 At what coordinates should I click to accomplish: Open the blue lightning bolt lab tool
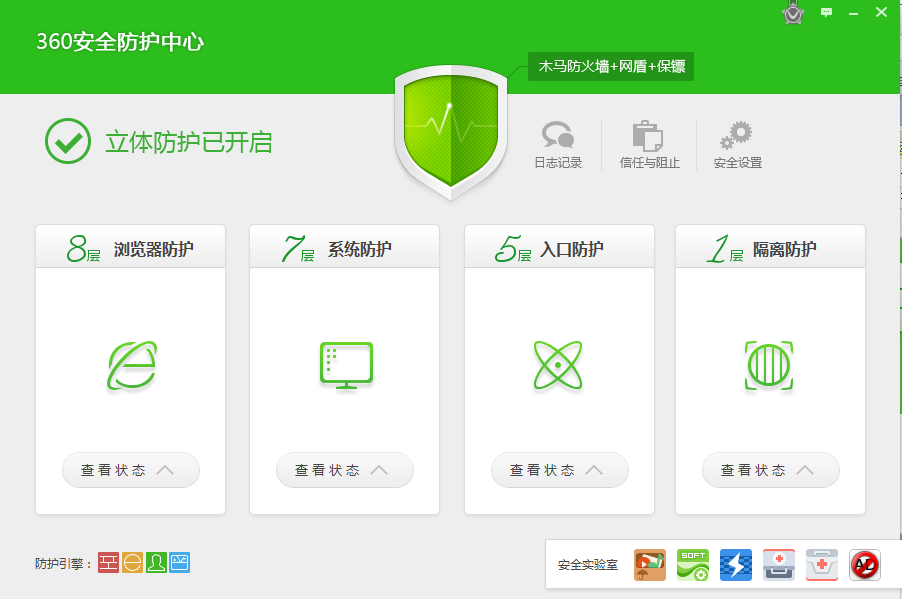click(x=736, y=564)
